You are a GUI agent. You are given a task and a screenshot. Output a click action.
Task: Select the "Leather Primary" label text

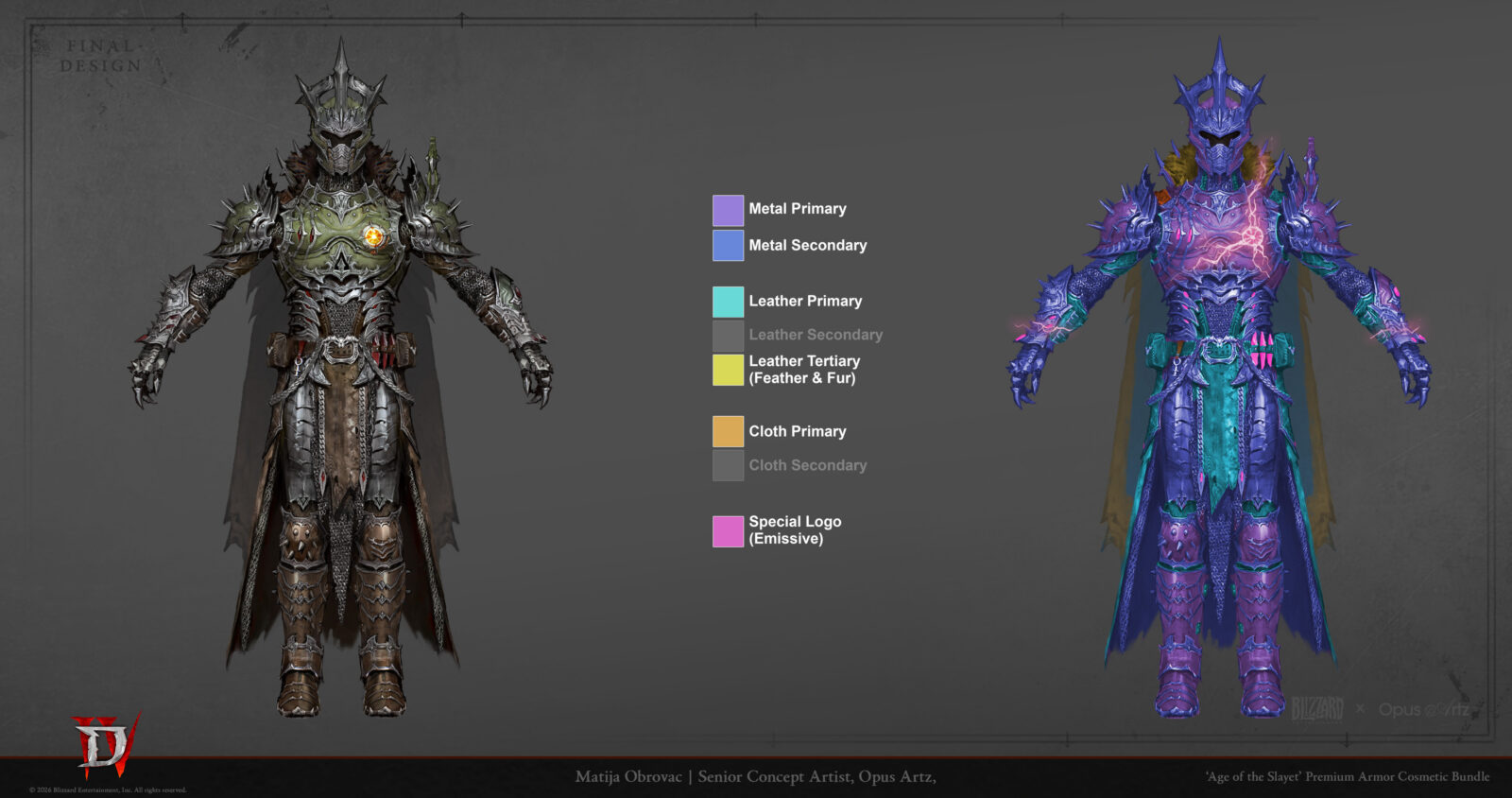point(805,301)
